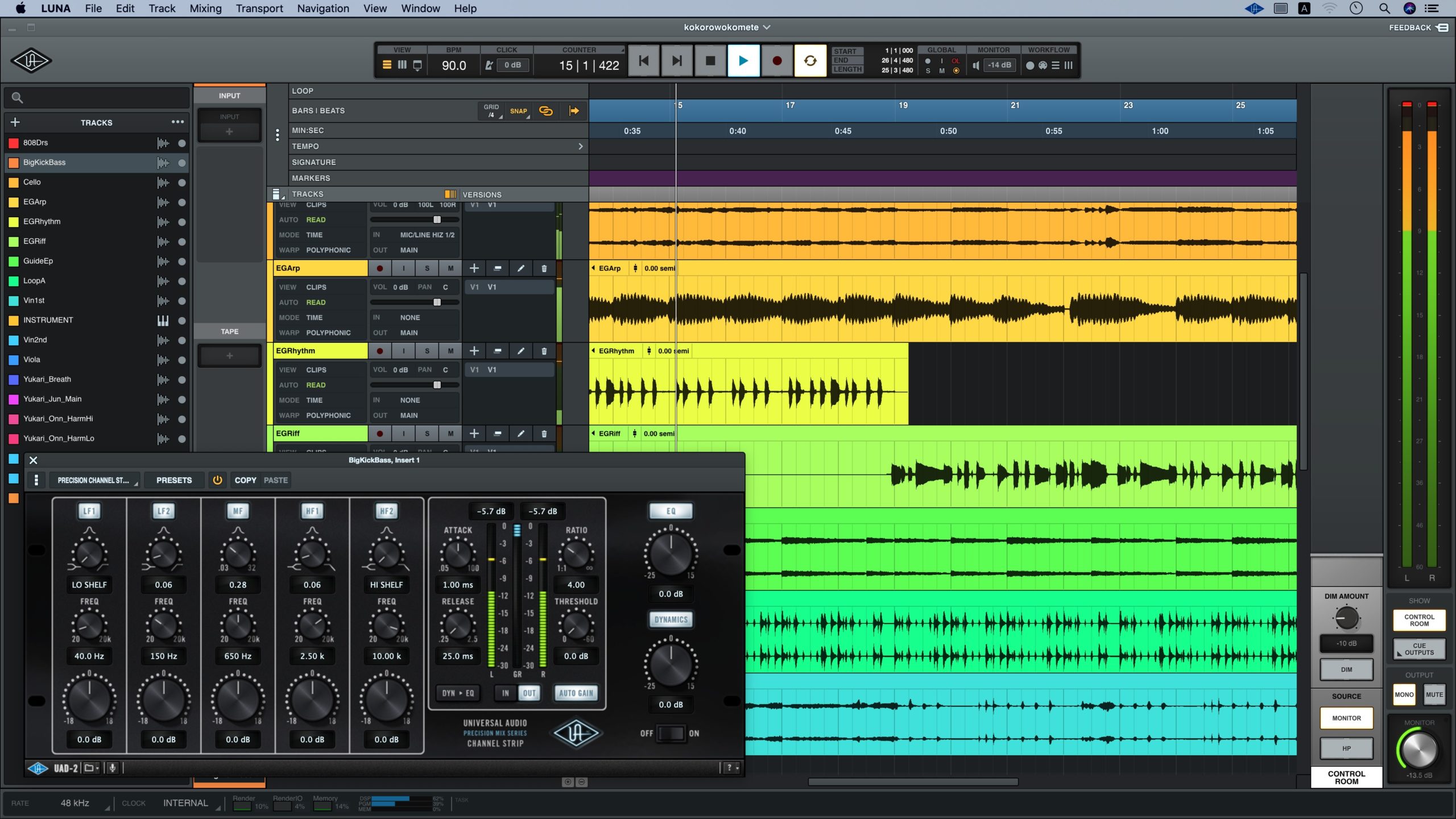
Task: Open the kokorowokomete project name dropdown
Action: click(x=726, y=27)
